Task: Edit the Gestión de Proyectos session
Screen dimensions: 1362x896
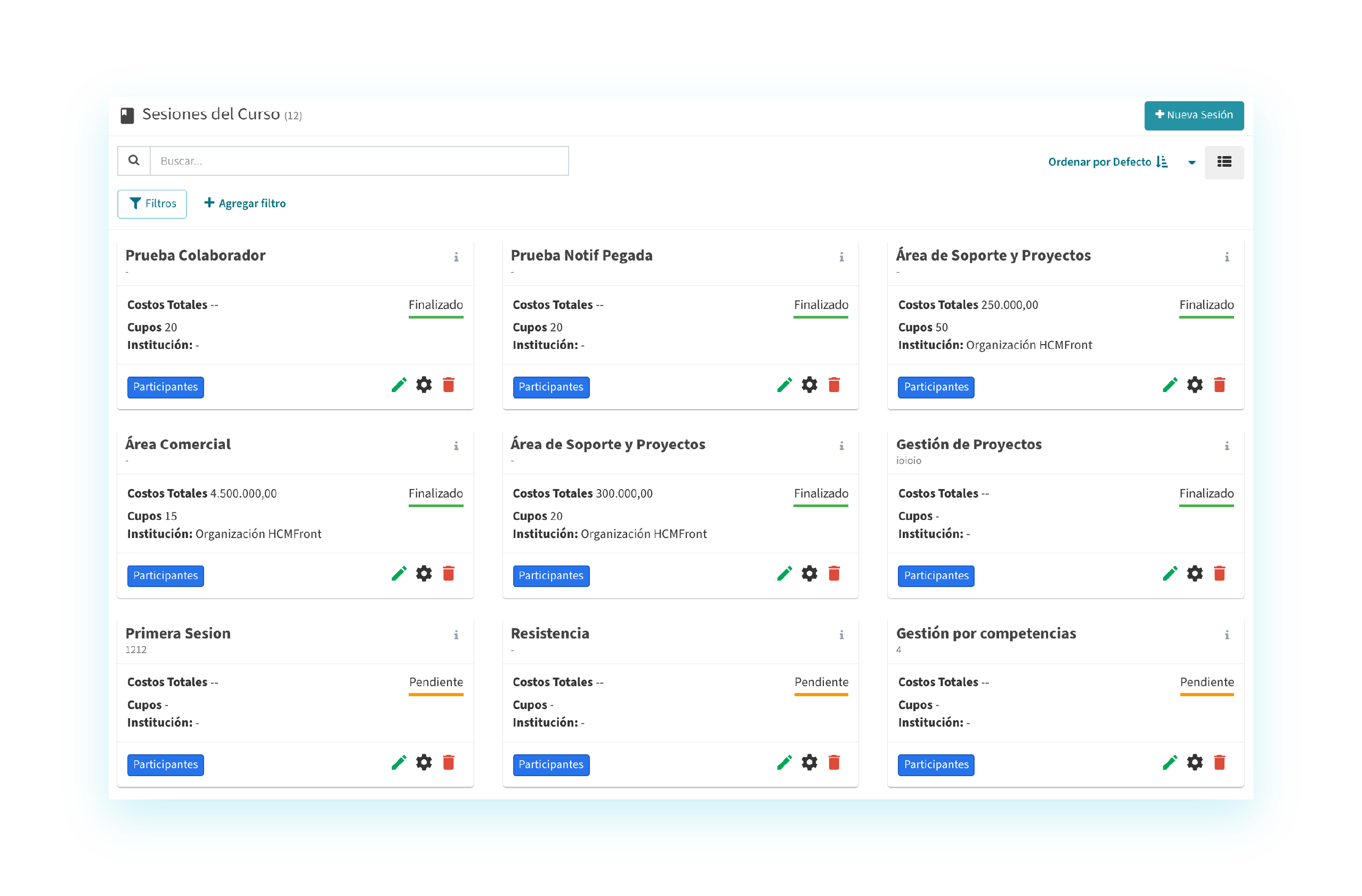Action: pos(1170,574)
